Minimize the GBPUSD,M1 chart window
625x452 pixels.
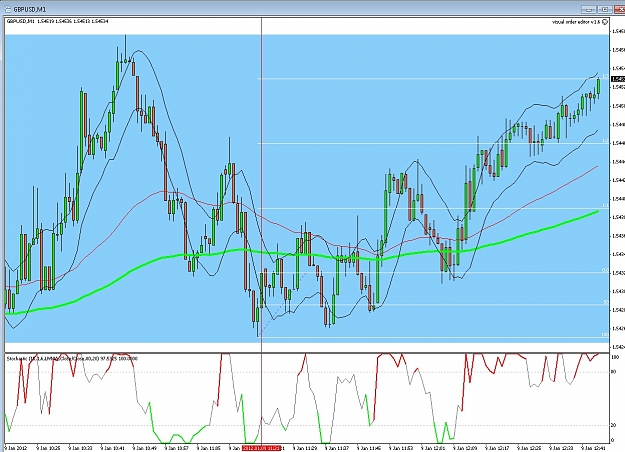coord(589,9)
